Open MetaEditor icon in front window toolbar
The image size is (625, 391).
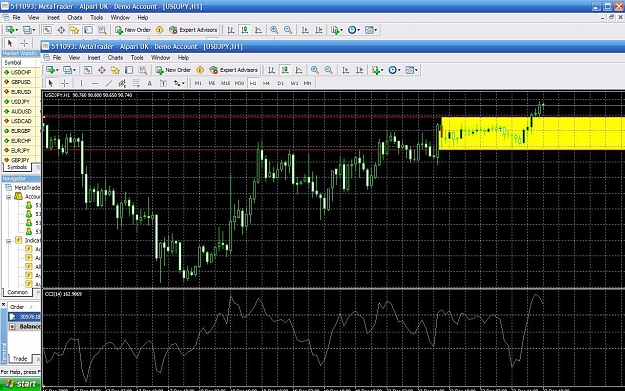[x=200, y=70]
